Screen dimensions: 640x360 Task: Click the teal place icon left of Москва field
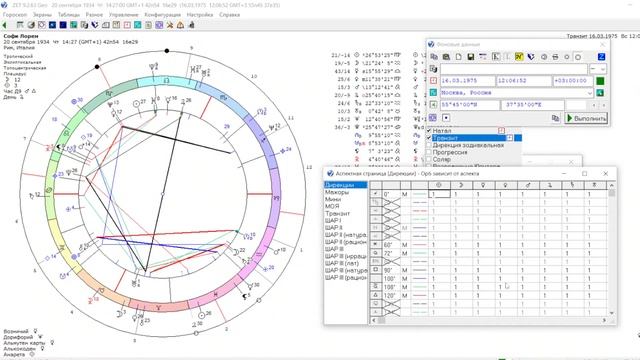click(x=433, y=93)
